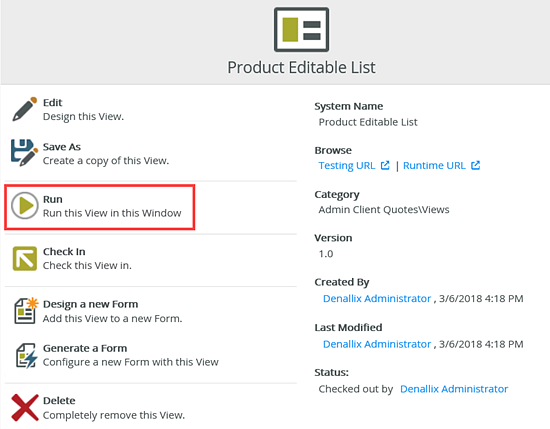The image size is (550, 429).
Task: Choose 'Add this View to a new Form'
Action: [113, 319]
